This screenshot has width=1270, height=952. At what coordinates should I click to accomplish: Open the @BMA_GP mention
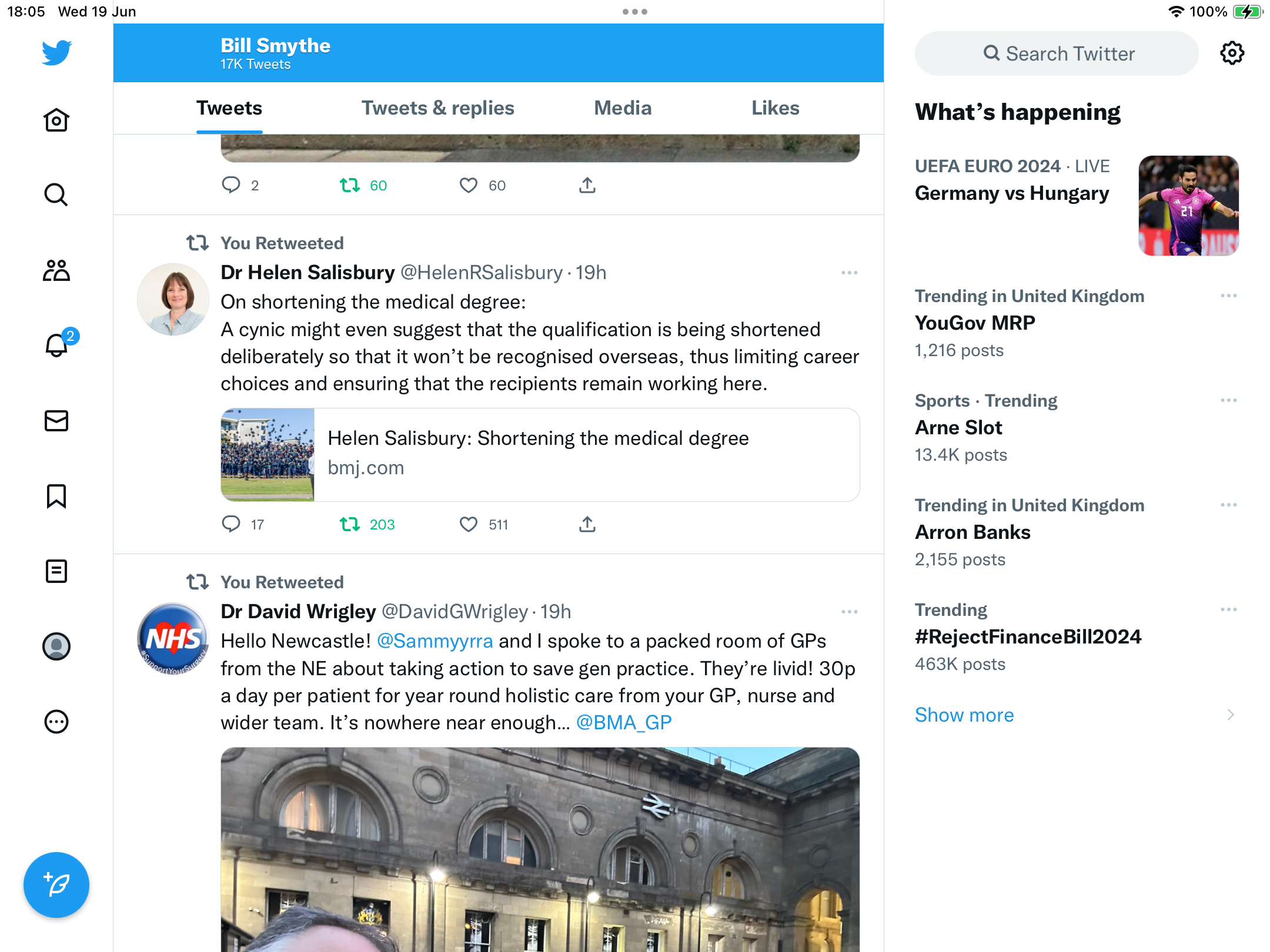[624, 722]
